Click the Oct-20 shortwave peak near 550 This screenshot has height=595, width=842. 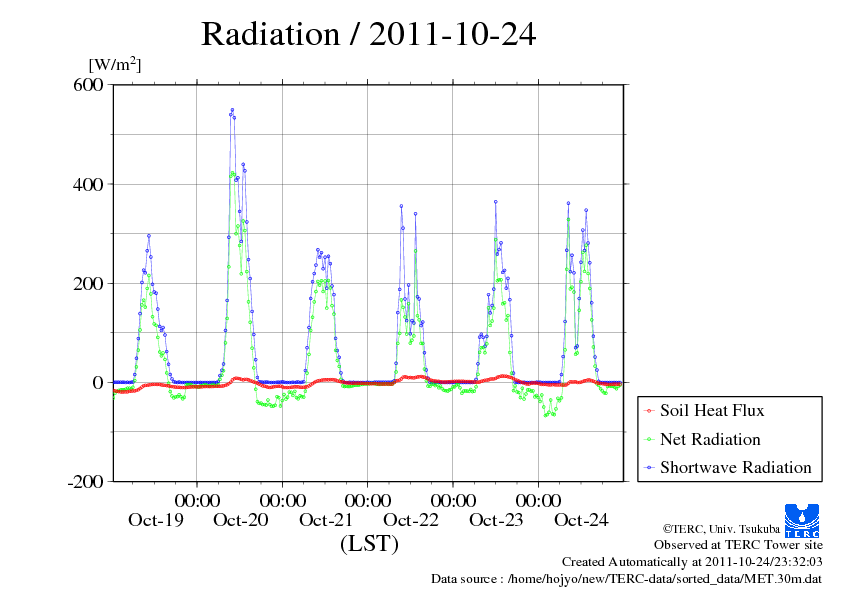click(x=232, y=110)
